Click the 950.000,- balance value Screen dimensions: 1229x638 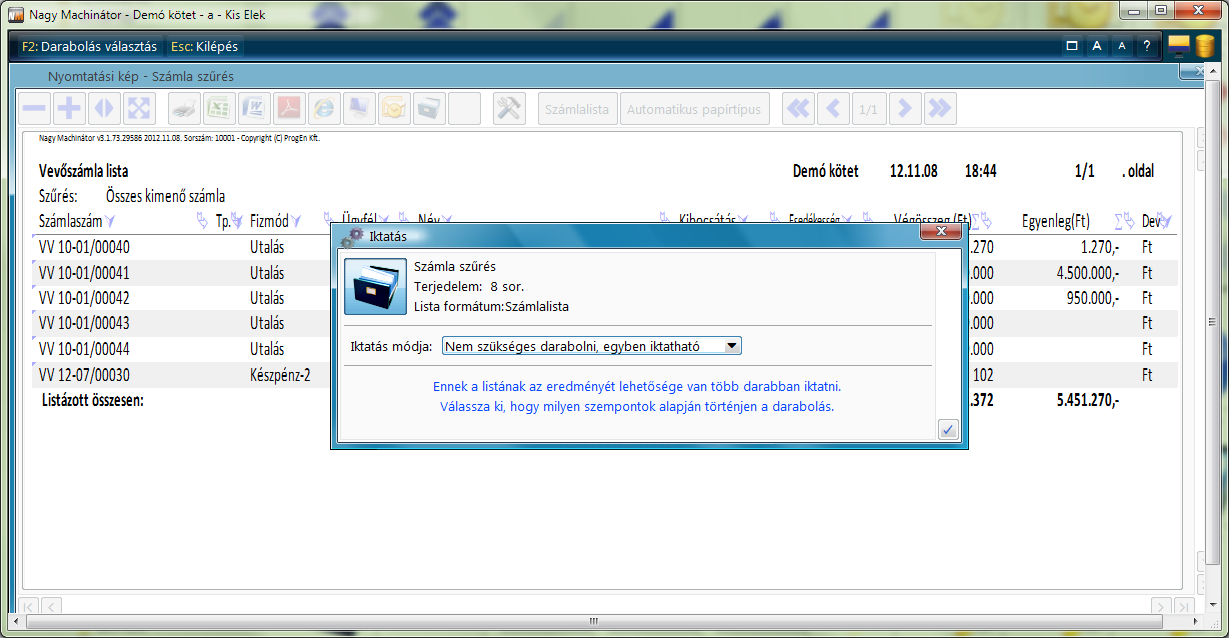coord(1093,298)
